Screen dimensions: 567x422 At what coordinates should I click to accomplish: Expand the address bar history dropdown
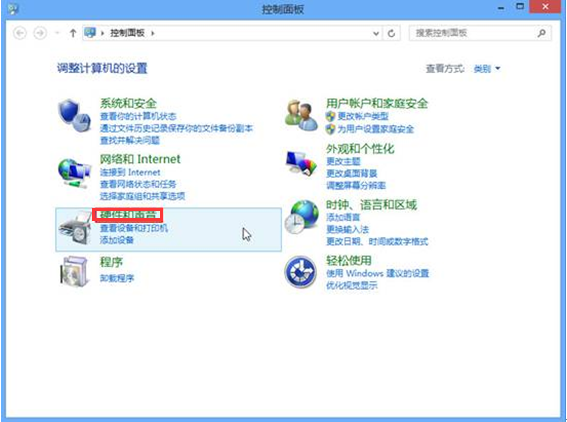pyautogui.click(x=376, y=33)
